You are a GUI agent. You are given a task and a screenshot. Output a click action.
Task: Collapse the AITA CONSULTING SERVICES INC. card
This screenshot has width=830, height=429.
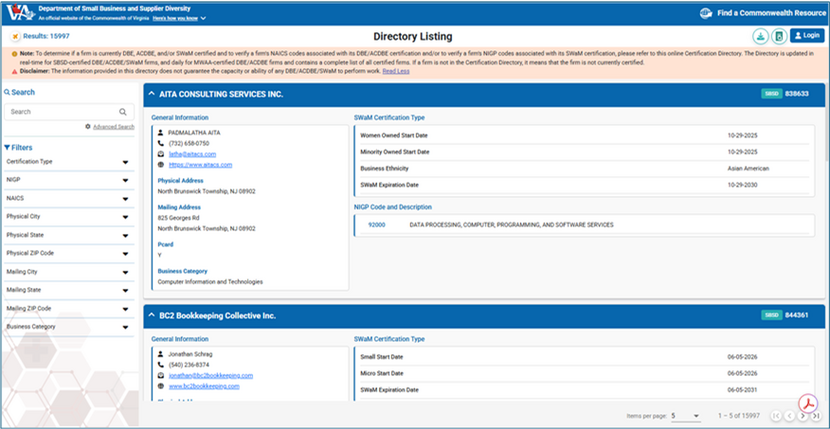pyautogui.click(x=151, y=94)
